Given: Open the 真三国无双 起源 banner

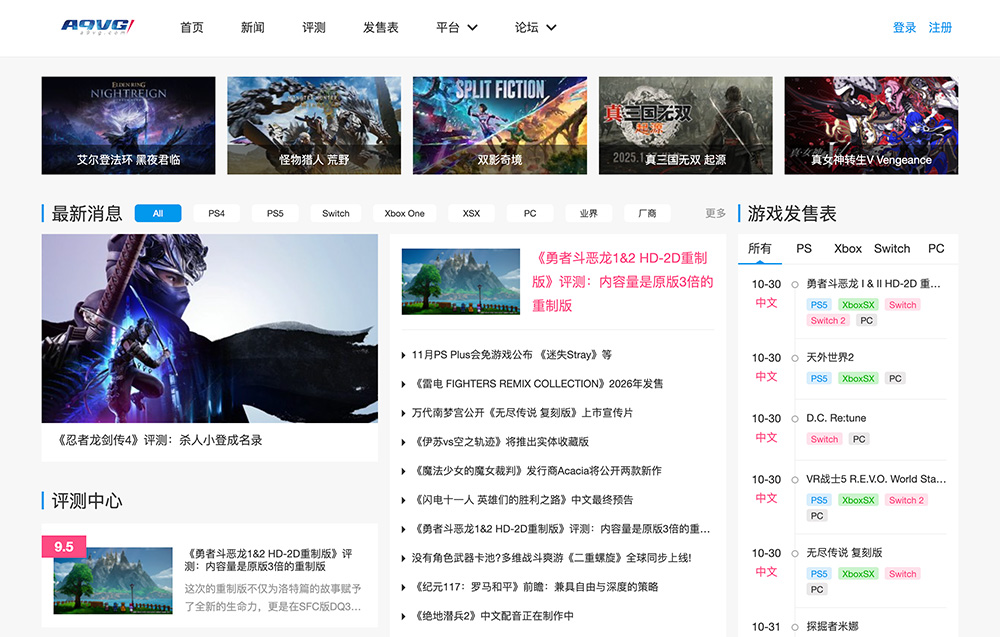Looking at the screenshot, I should (685, 125).
